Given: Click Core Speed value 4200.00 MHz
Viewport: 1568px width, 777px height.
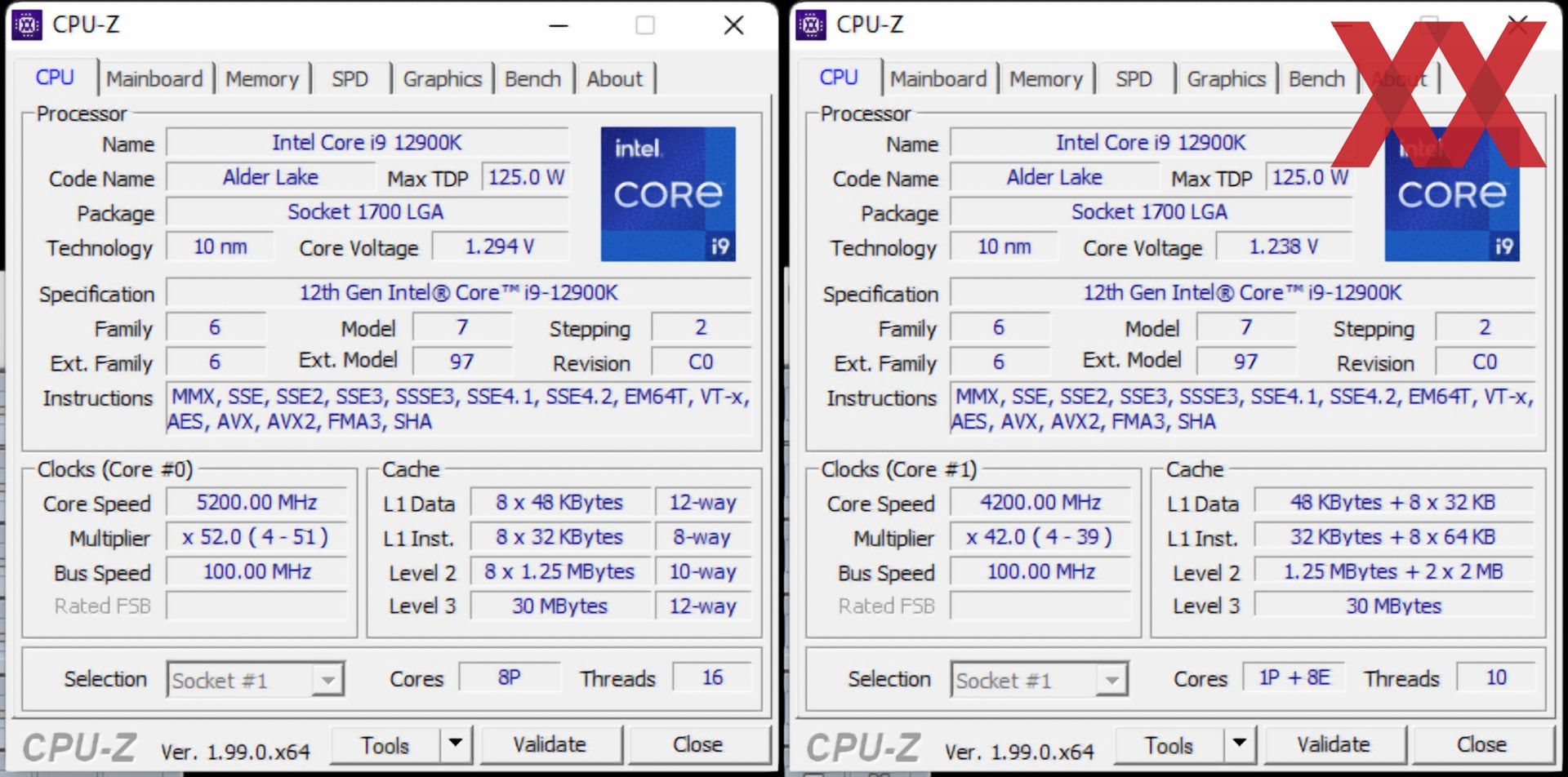Looking at the screenshot, I should (x=1041, y=502).
